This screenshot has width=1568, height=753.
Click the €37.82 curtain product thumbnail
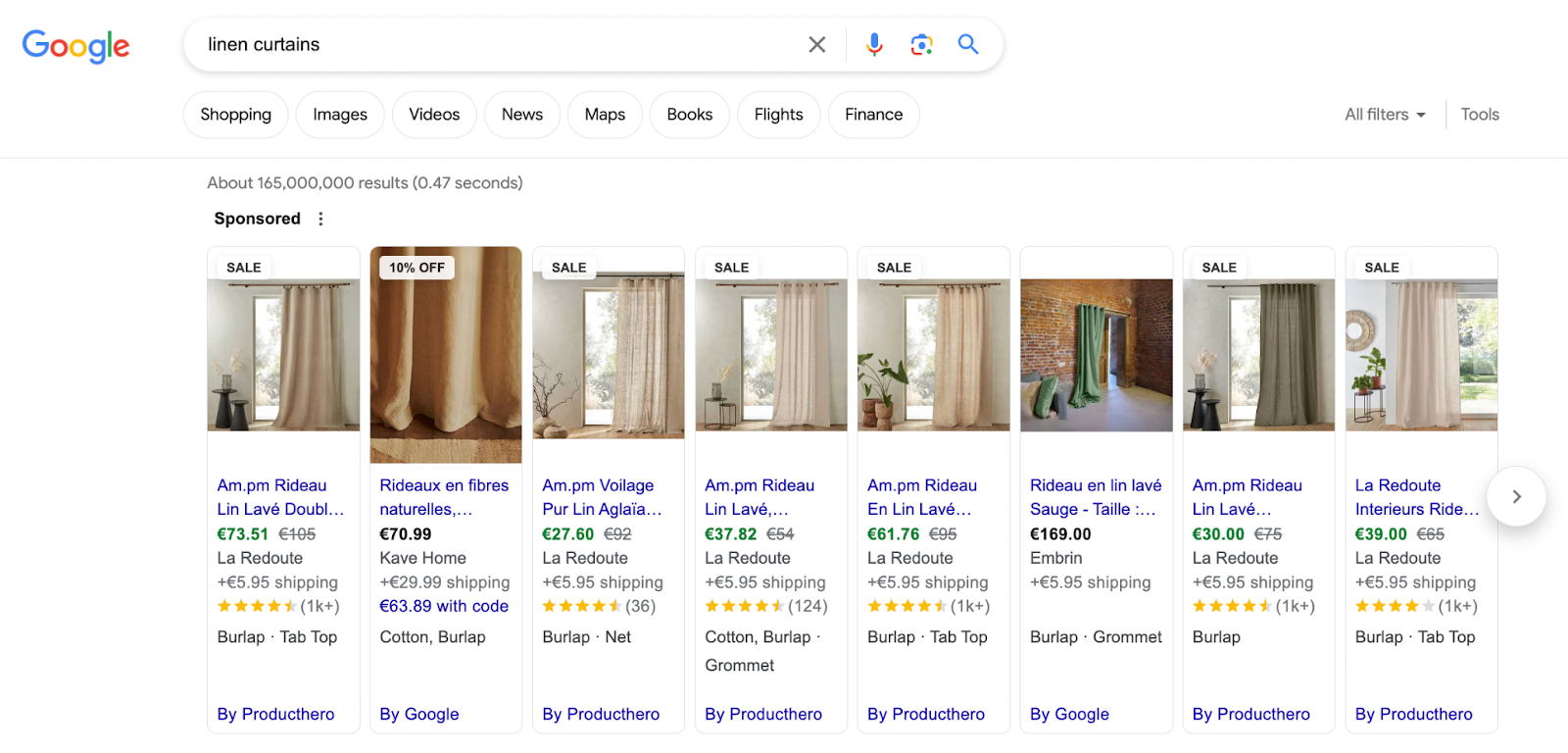click(x=771, y=355)
